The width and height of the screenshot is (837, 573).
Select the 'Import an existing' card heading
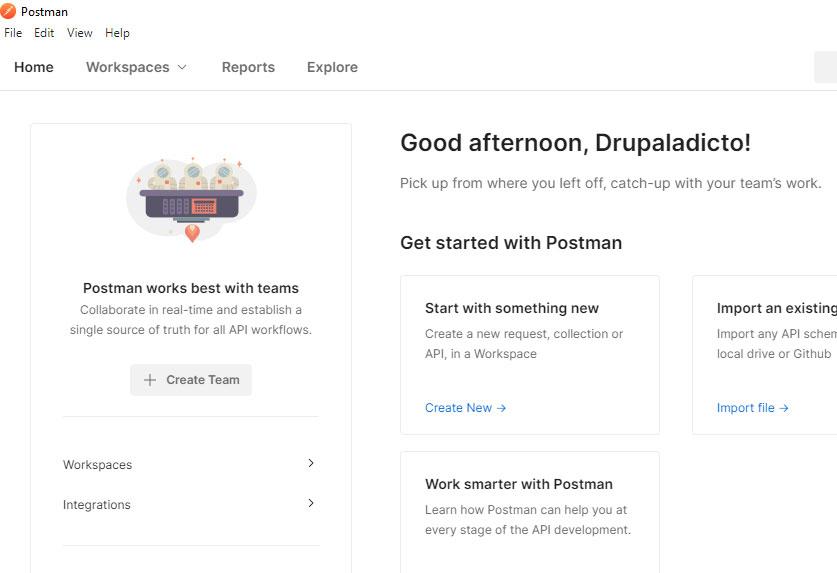click(x=777, y=308)
